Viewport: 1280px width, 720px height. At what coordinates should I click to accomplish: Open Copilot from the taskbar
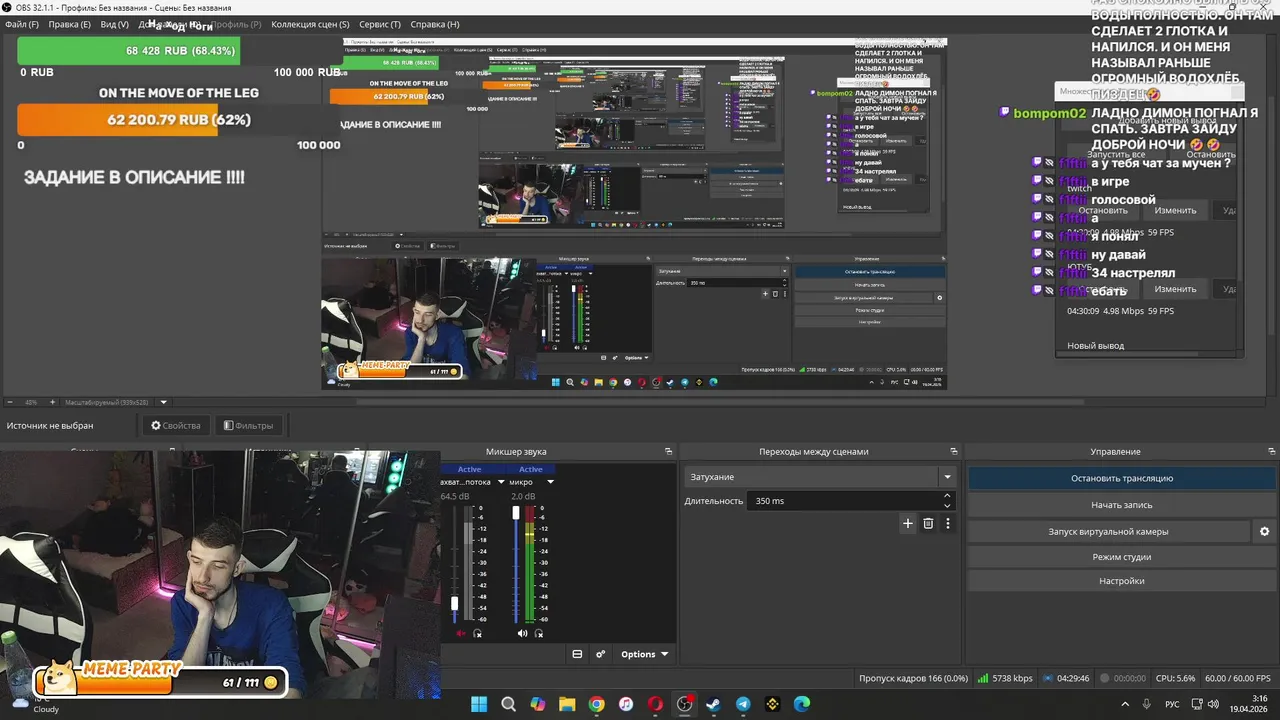[538, 704]
